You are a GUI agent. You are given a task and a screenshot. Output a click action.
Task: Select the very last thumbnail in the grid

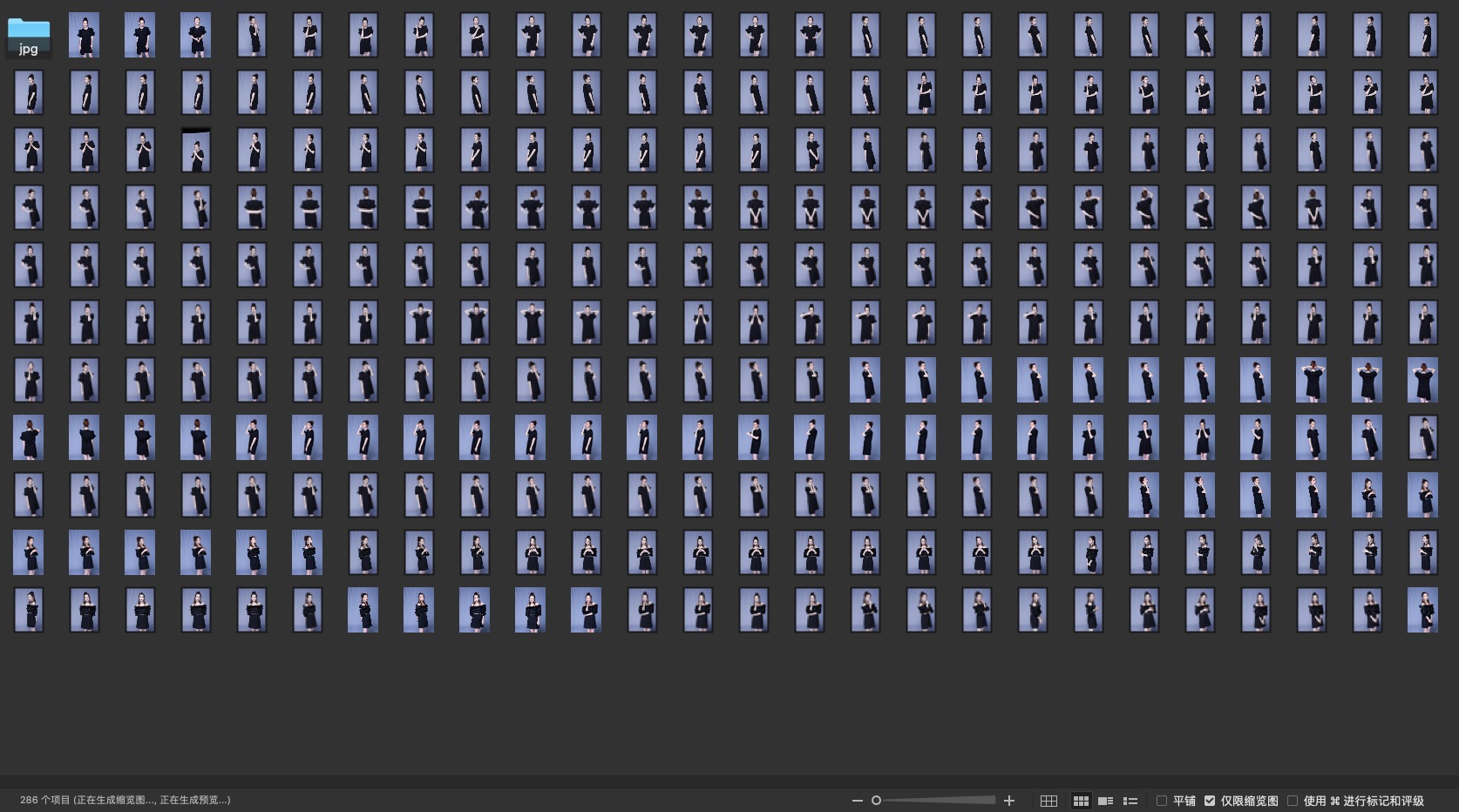[1423, 610]
